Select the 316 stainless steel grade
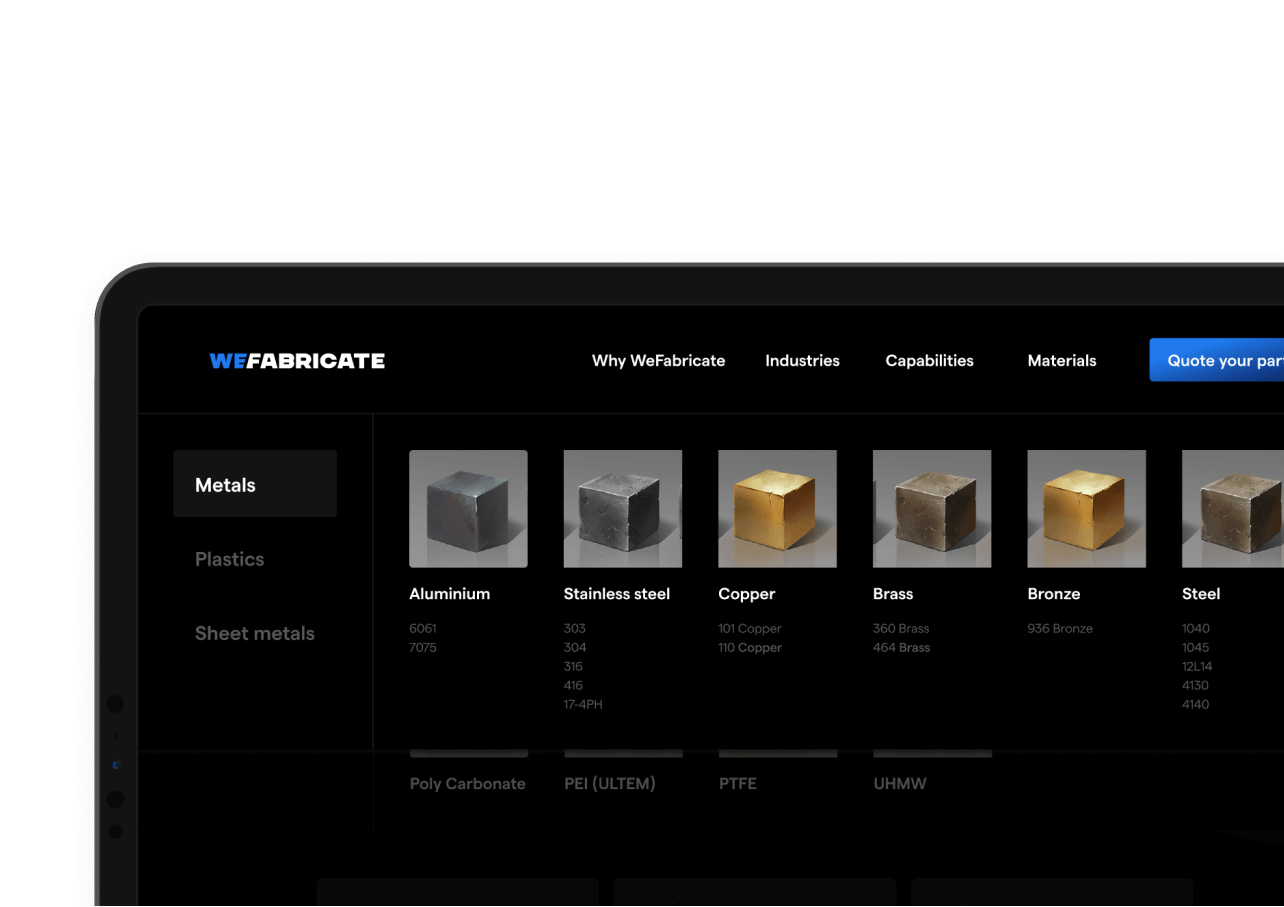 pos(573,667)
